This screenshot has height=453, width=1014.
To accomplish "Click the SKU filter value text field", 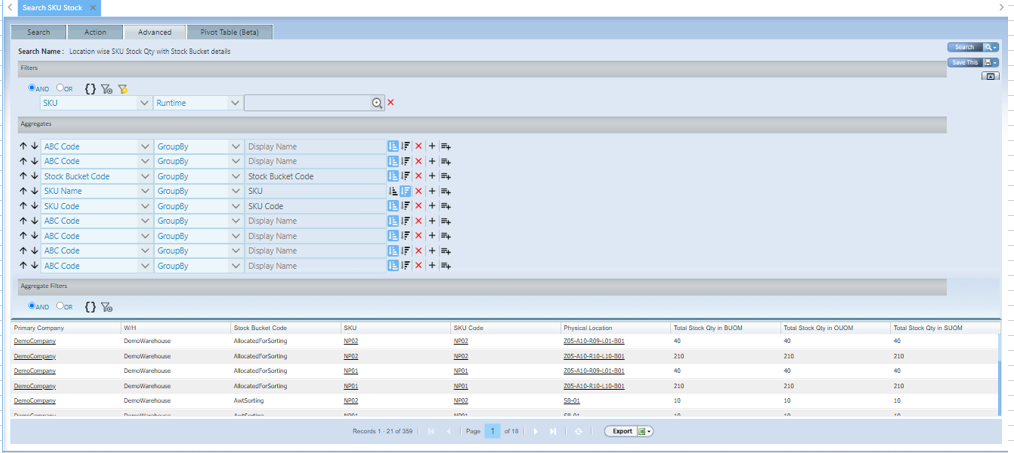I will tap(308, 103).
